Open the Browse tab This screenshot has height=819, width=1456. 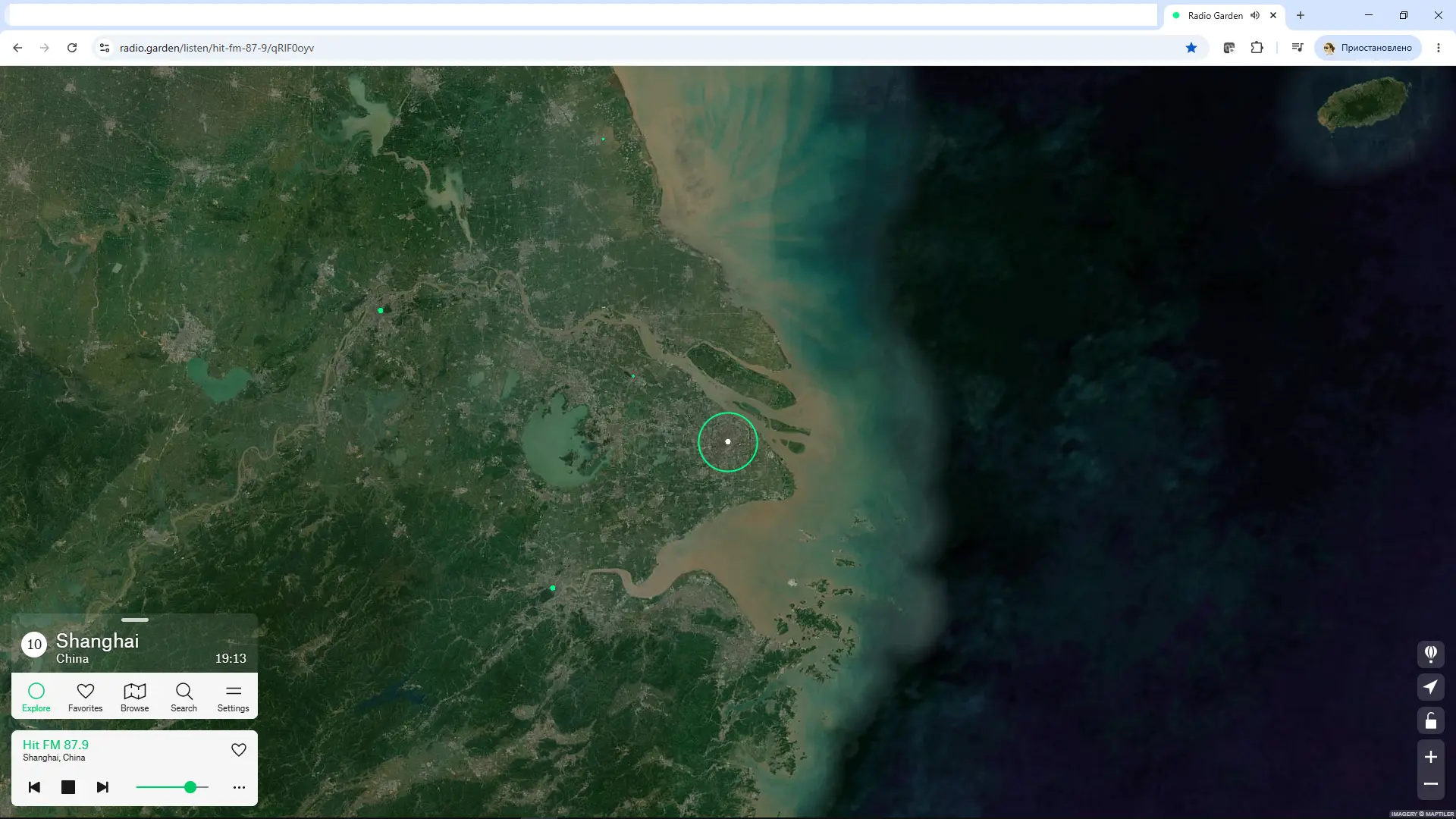134,696
